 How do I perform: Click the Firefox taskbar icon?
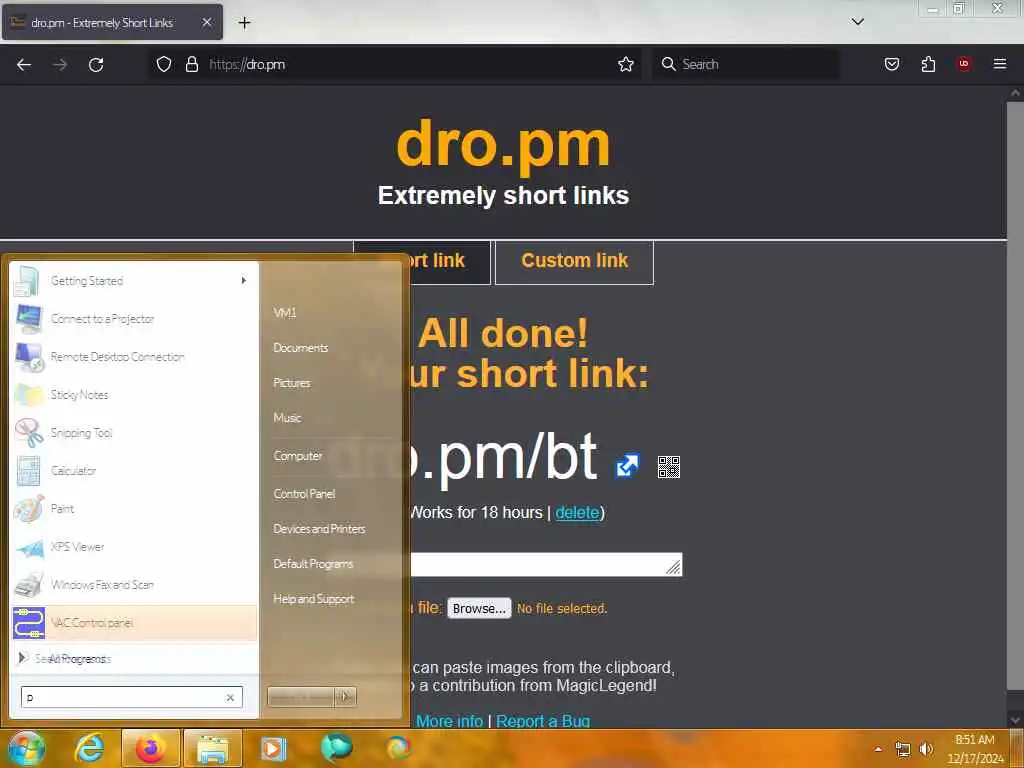pyautogui.click(x=150, y=748)
